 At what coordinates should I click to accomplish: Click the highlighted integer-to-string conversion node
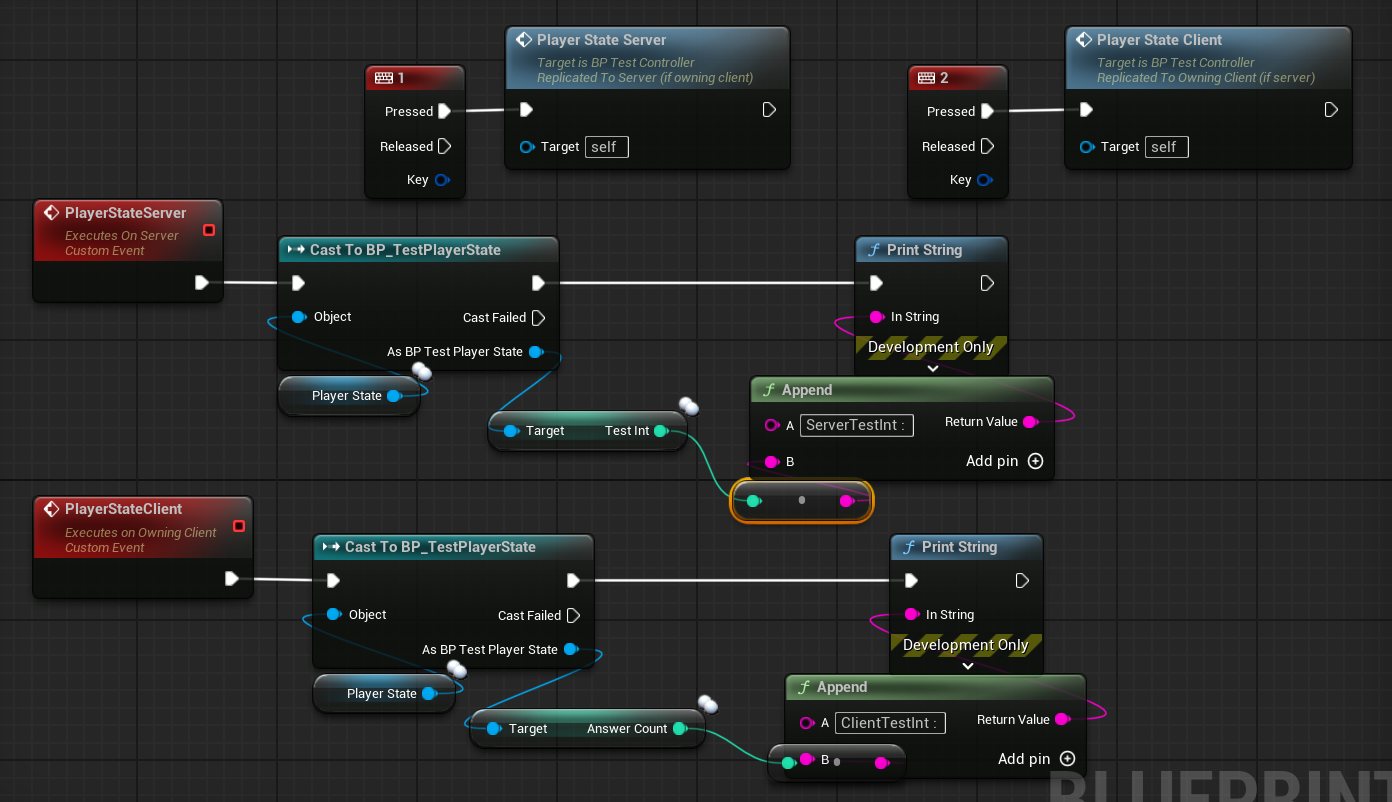pos(802,500)
